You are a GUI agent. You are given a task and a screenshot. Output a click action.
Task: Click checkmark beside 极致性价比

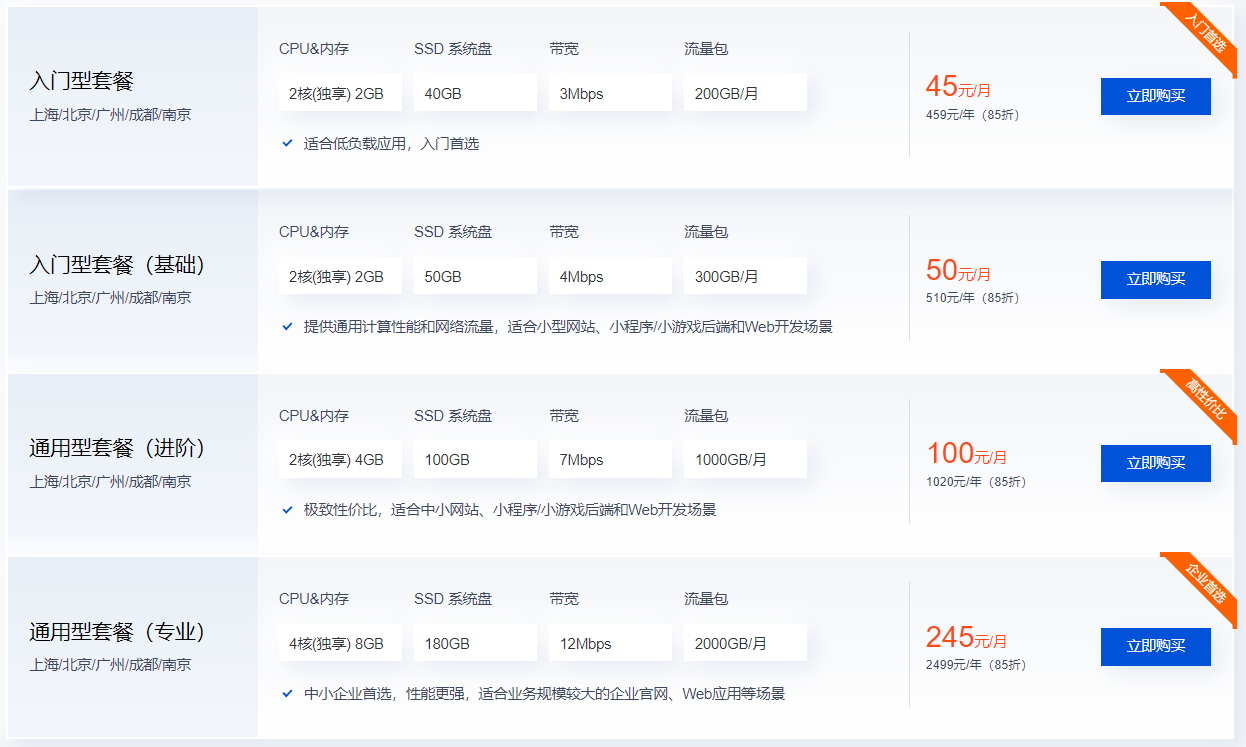coord(287,509)
